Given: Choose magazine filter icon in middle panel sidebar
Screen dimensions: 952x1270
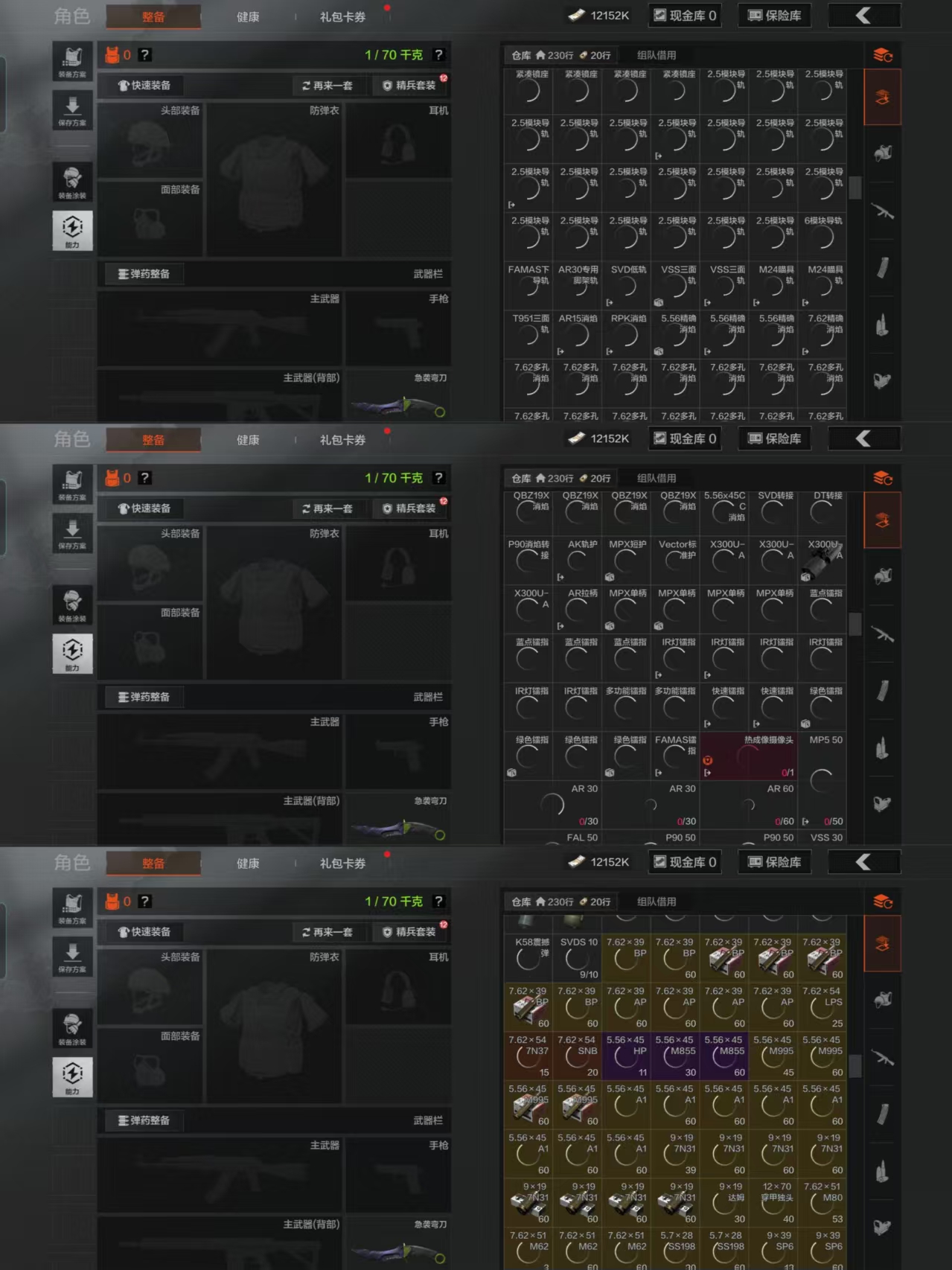Looking at the screenshot, I should point(883,691).
